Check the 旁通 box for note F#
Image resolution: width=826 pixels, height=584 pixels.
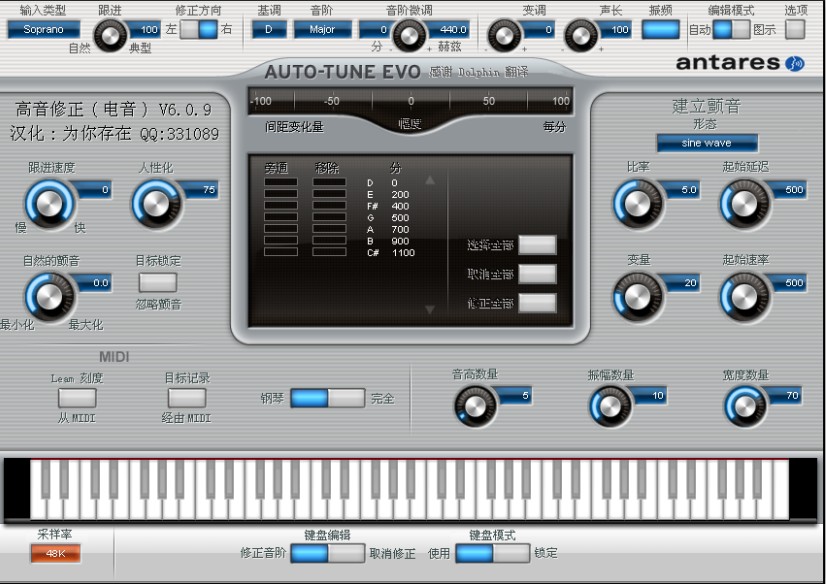coord(281,205)
